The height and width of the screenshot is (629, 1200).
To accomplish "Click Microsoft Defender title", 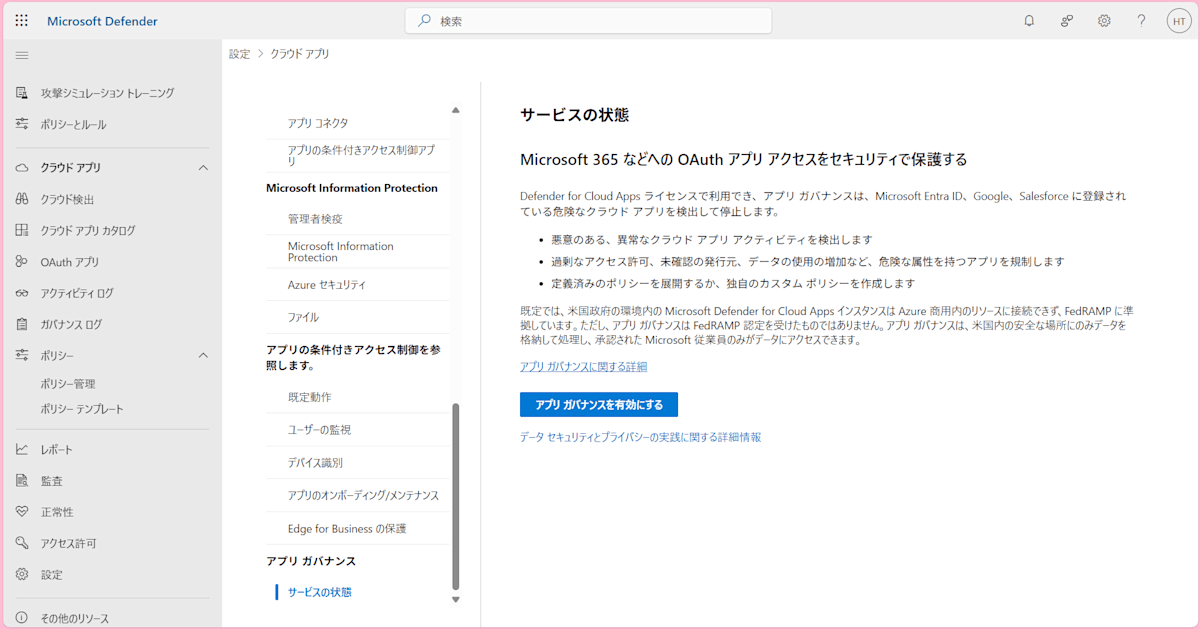I will pos(102,21).
